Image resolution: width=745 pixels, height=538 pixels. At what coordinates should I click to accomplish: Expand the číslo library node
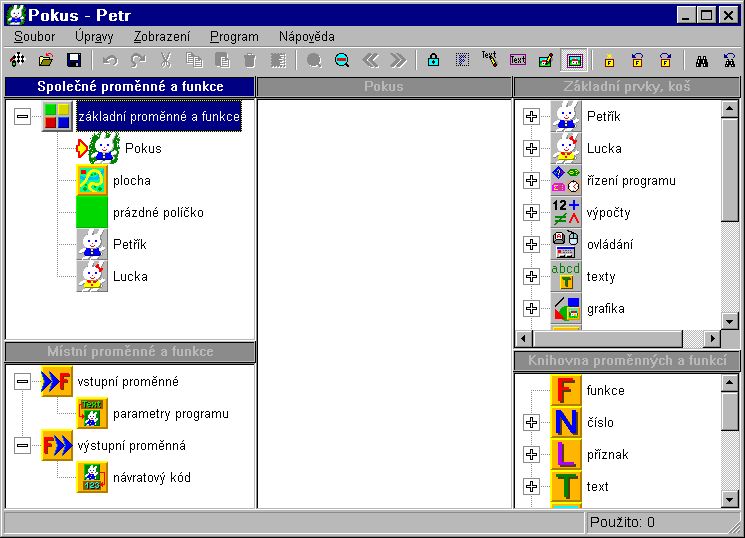point(531,423)
